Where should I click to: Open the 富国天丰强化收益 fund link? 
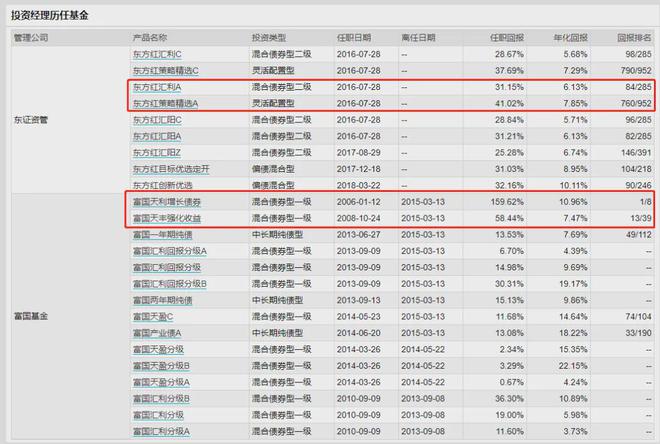[167, 218]
